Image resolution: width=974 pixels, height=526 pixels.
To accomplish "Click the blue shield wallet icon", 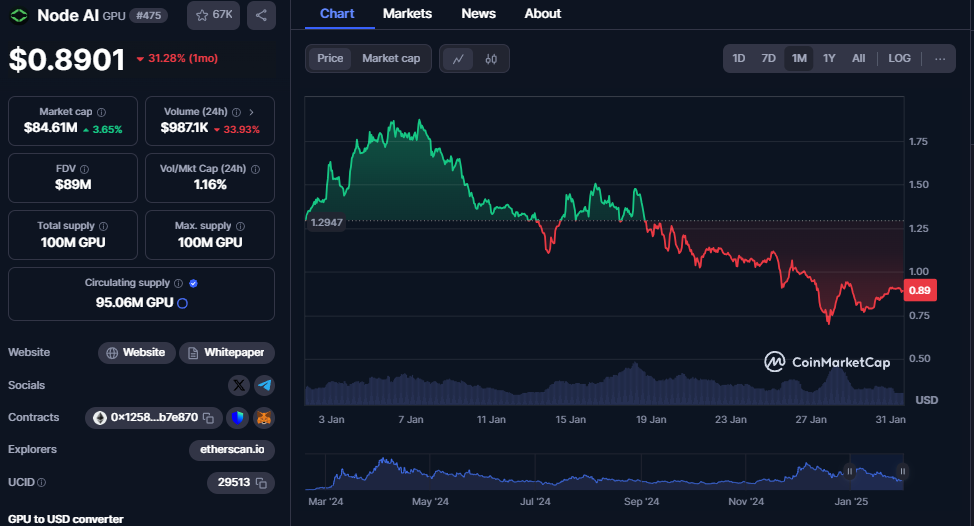I will click(x=237, y=418).
